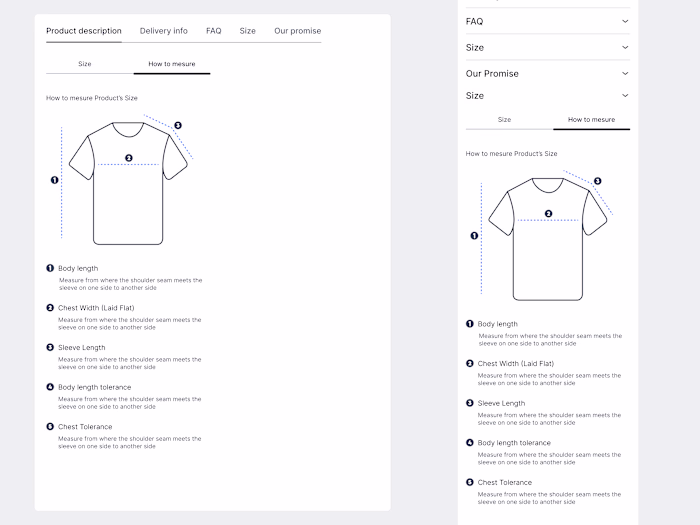700x525 pixels.
Task: Click number 5 bullet beside Chest Tolerance, left
Action: point(50,426)
